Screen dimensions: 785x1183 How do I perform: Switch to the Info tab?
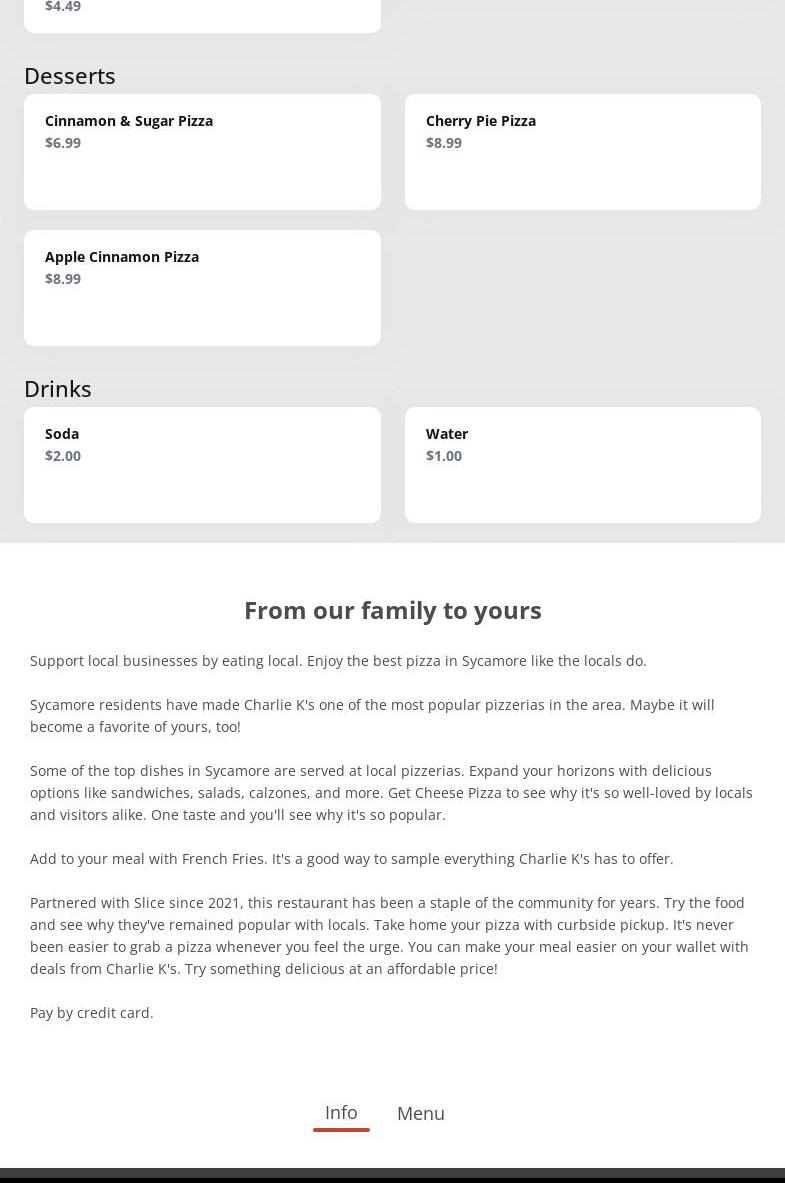tap(341, 1112)
